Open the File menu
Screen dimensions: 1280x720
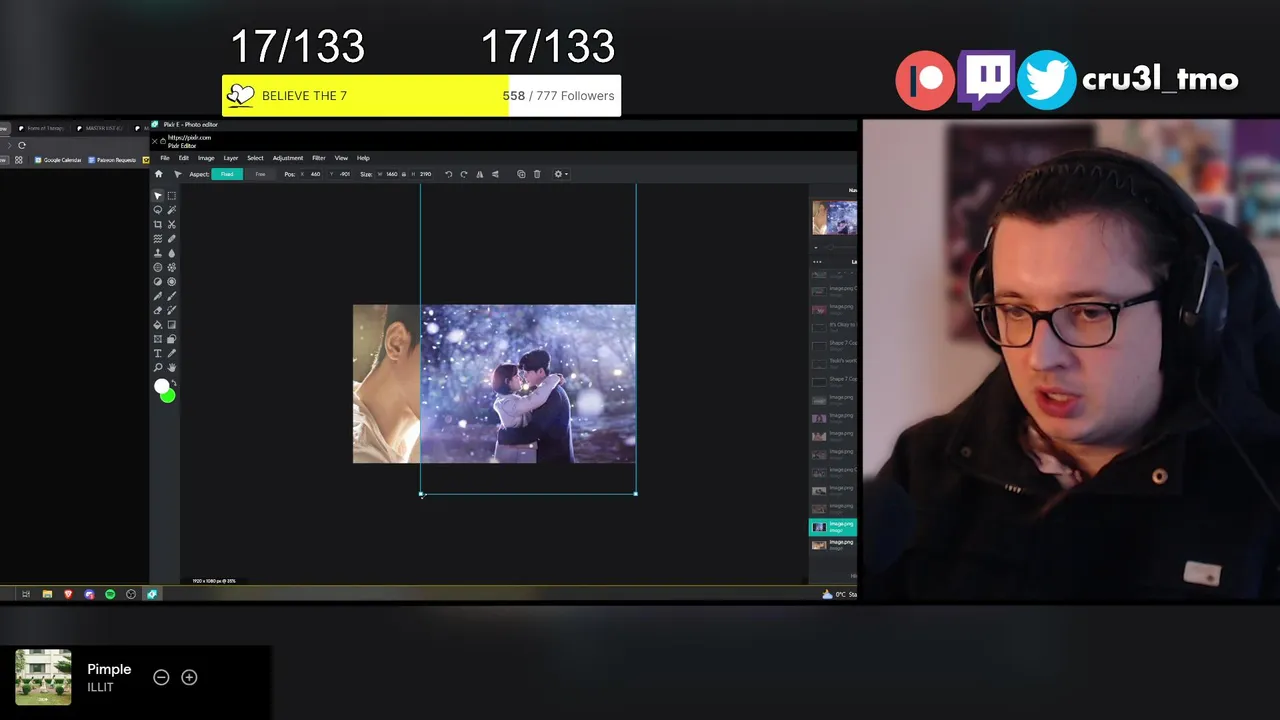click(x=165, y=158)
